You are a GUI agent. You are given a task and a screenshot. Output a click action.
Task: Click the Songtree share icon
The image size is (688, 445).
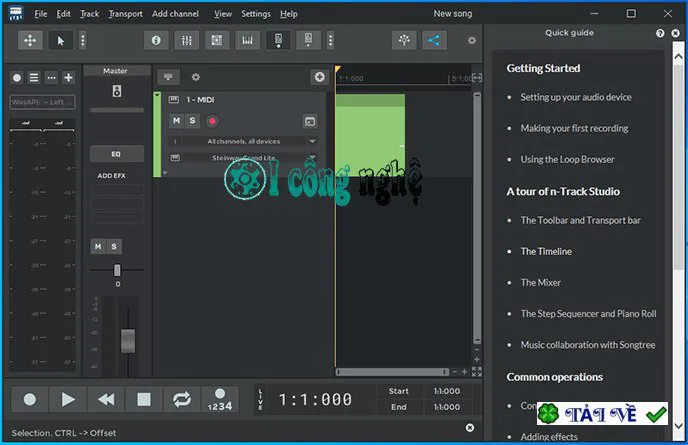click(x=434, y=40)
